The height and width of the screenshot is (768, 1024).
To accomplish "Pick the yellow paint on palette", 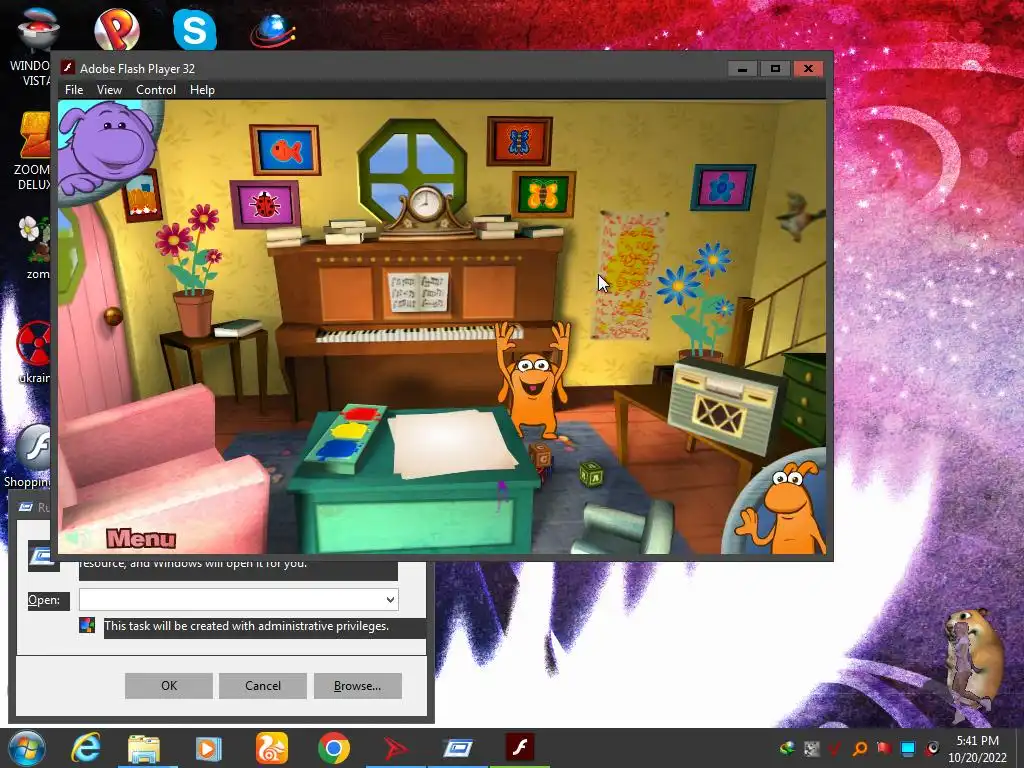I will pyautogui.click(x=348, y=431).
